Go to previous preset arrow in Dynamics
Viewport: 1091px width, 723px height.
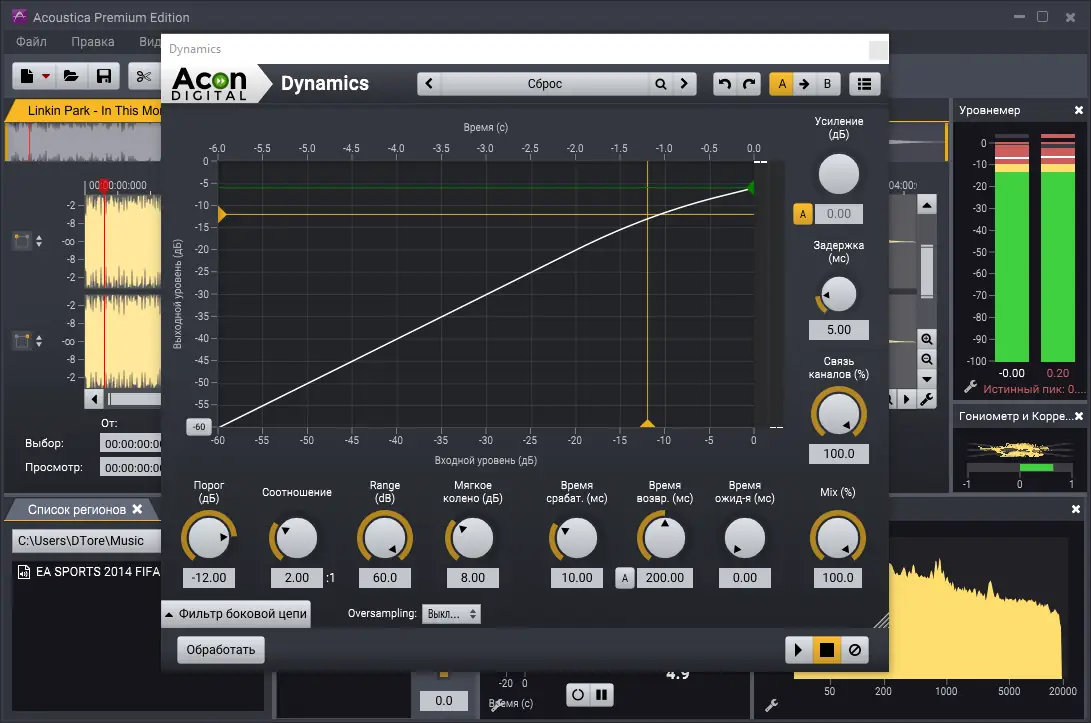click(x=429, y=84)
